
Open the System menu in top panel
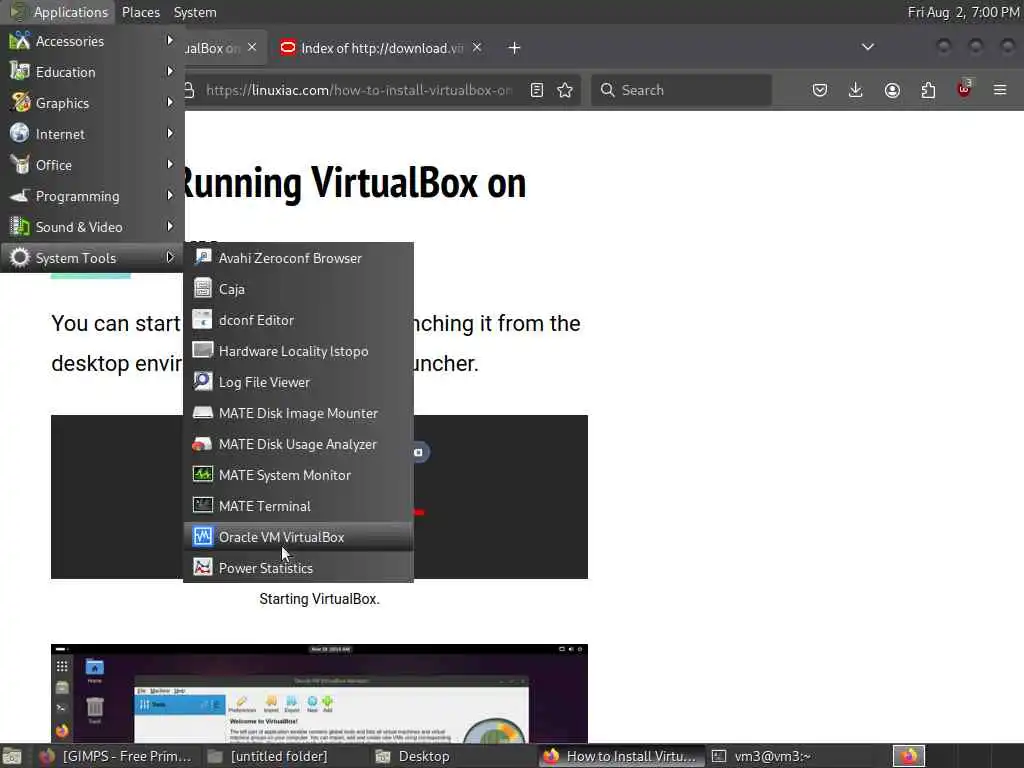(195, 12)
